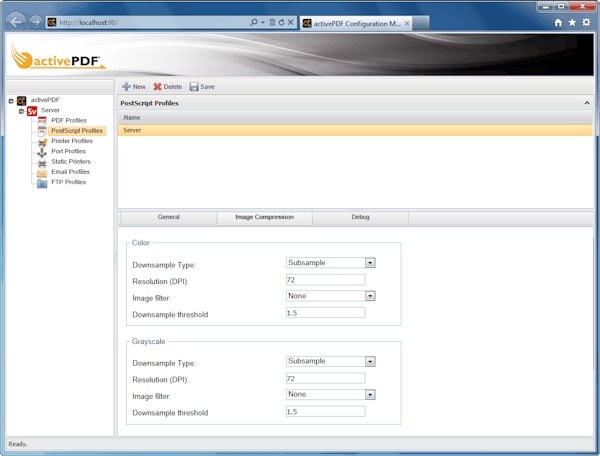600x456 pixels.
Task: Open Color Downsample Type dropdown
Action: tap(370, 263)
